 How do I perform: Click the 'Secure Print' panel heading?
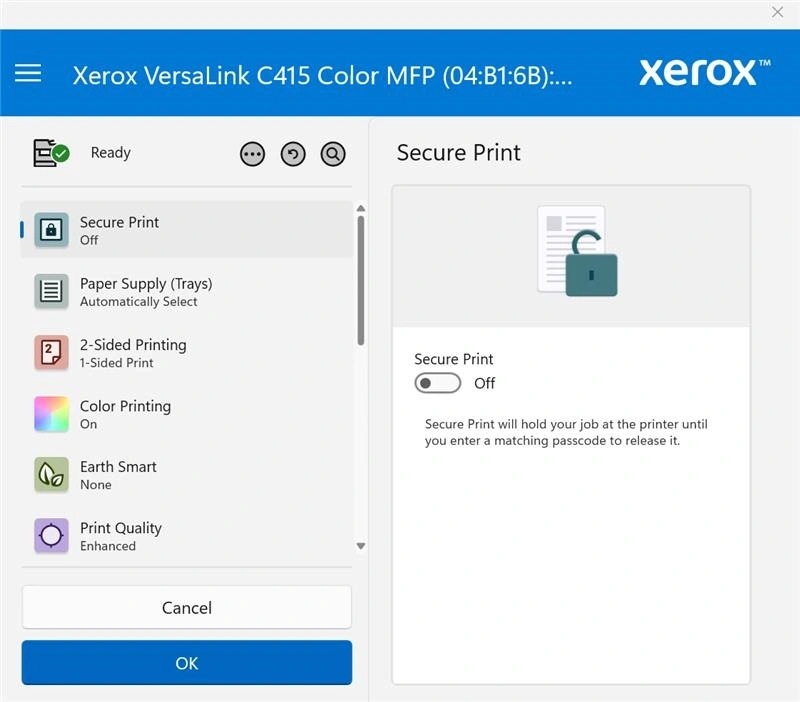click(x=459, y=153)
